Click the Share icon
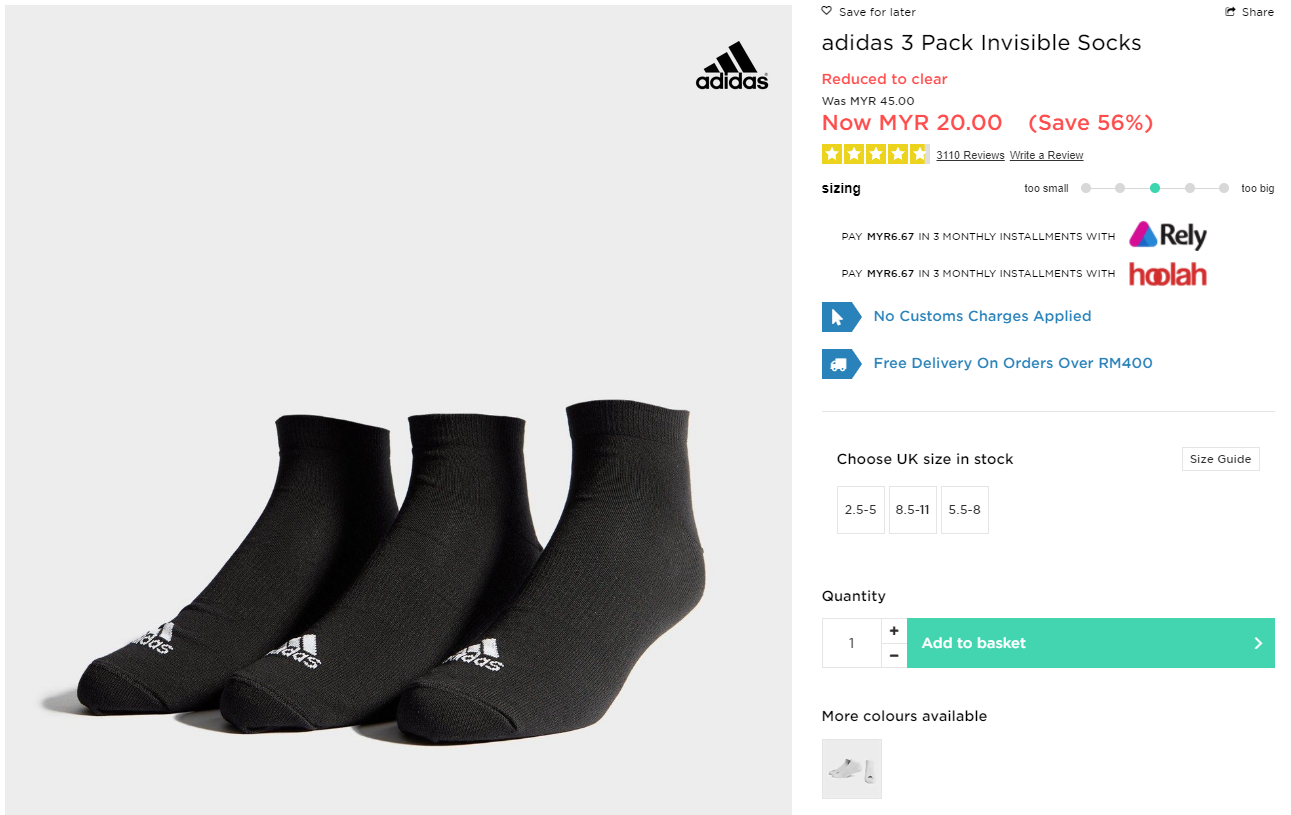Image resolution: width=1291 pixels, height=815 pixels. tap(1230, 12)
